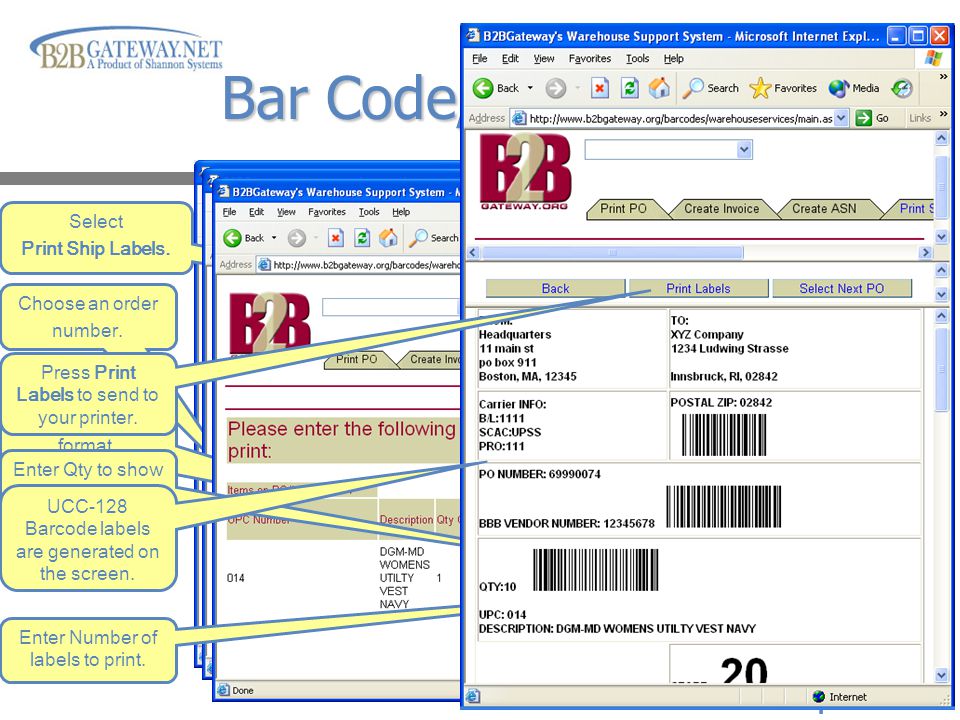
Task: Click the Forward arrow icon in the front window toolbar
Action: coord(556,88)
